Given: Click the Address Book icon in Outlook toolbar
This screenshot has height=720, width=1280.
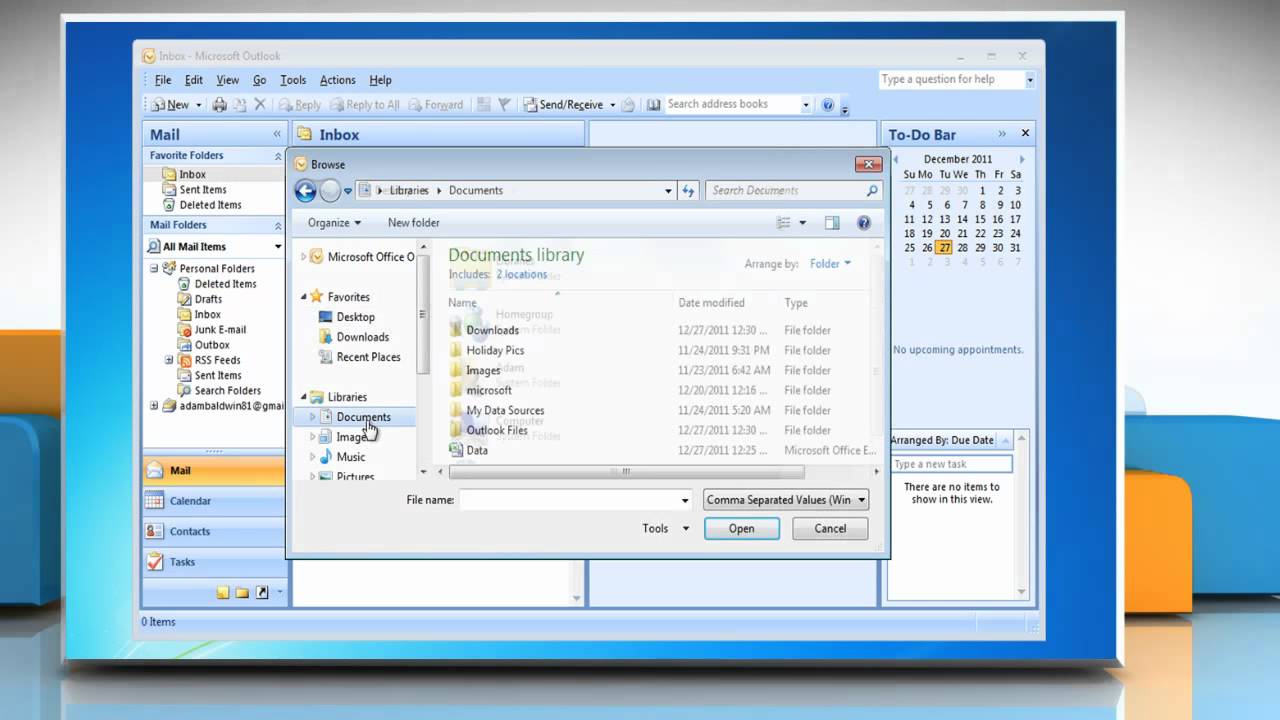Looking at the screenshot, I should 653,104.
